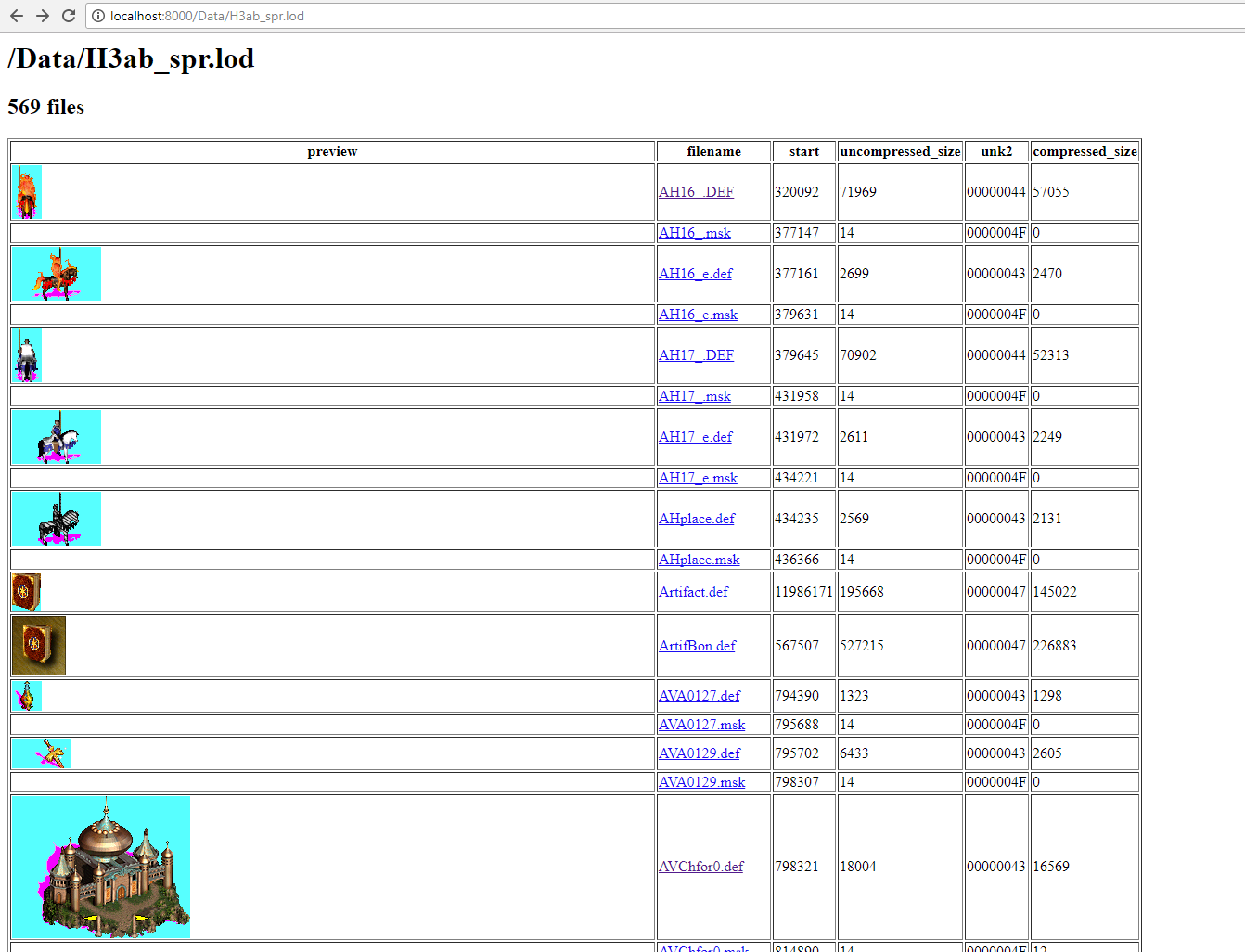Open the Artifact.def file link
Viewport: 1245px width, 952px height.
pos(693,592)
